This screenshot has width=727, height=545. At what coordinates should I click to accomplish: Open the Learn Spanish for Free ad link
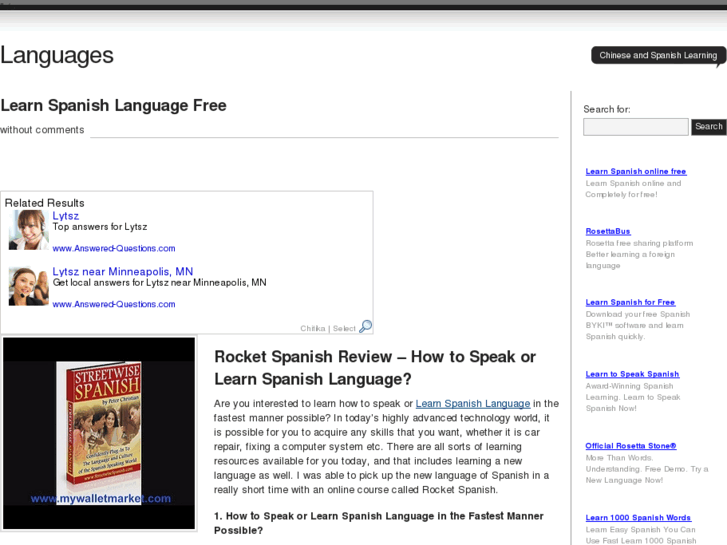[630, 302]
